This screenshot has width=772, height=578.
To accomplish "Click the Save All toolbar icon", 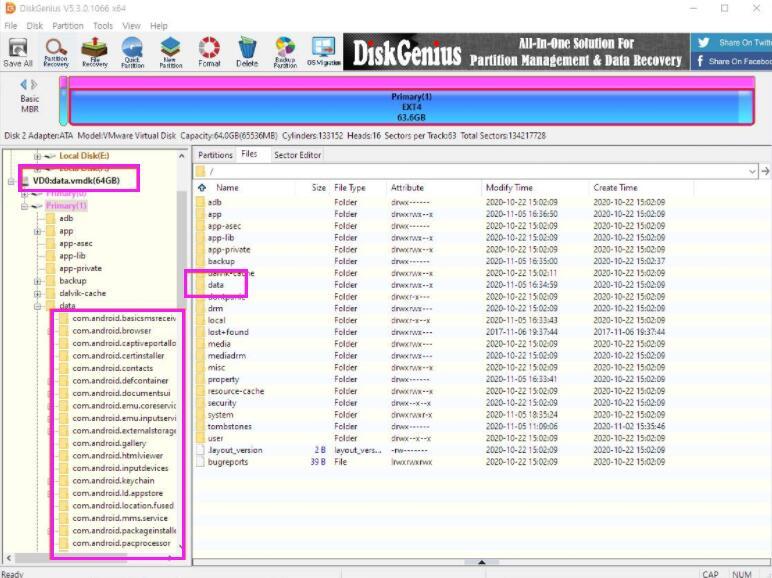I will [x=18, y=52].
